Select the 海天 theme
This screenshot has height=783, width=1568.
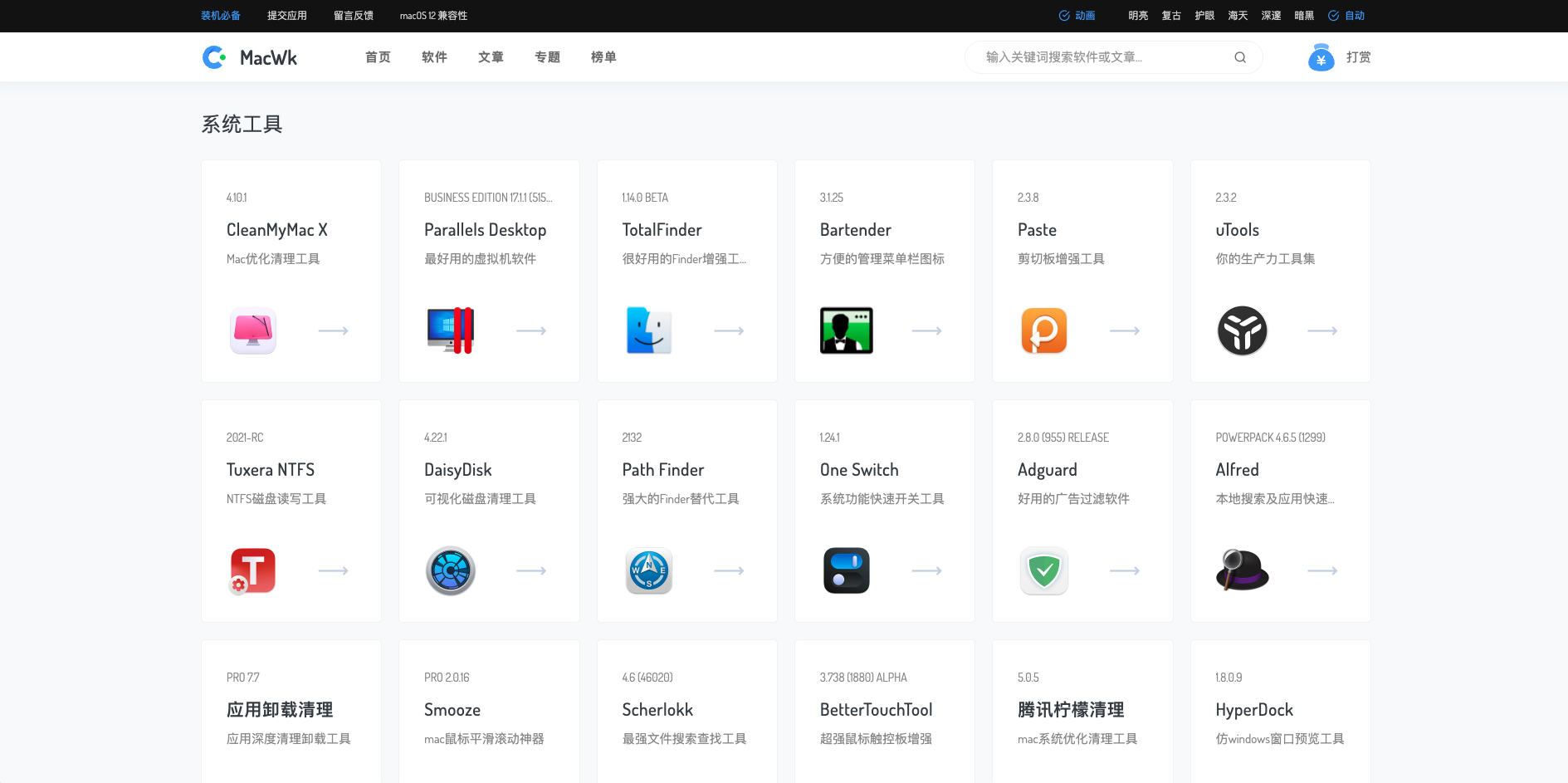pos(1238,16)
